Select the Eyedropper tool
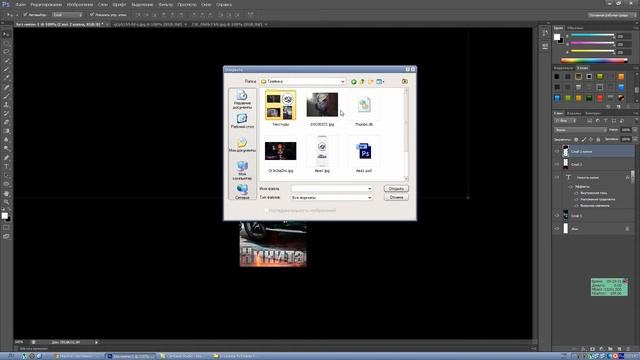The image size is (640, 360). coord(6,78)
